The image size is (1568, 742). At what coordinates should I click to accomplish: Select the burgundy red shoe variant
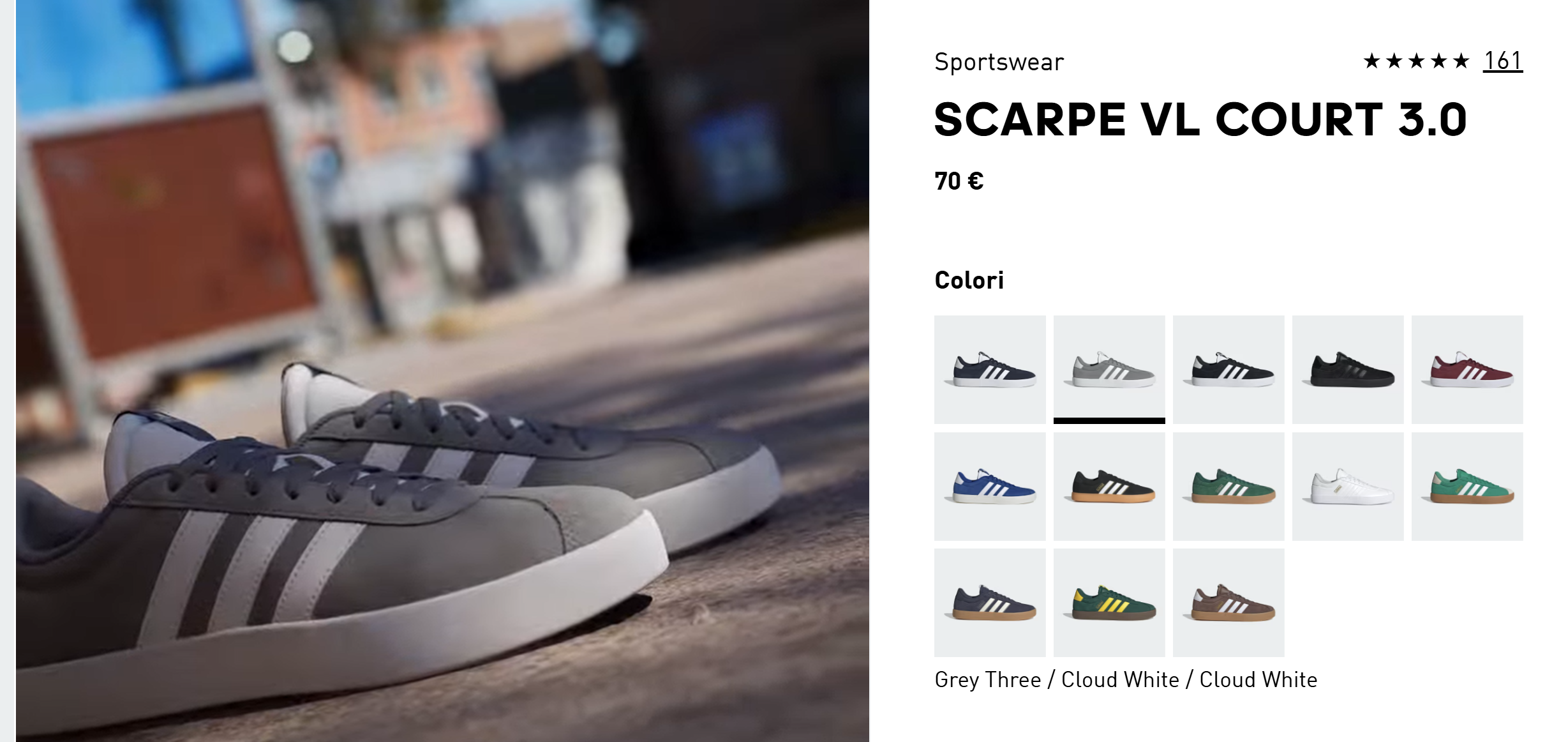1467,369
